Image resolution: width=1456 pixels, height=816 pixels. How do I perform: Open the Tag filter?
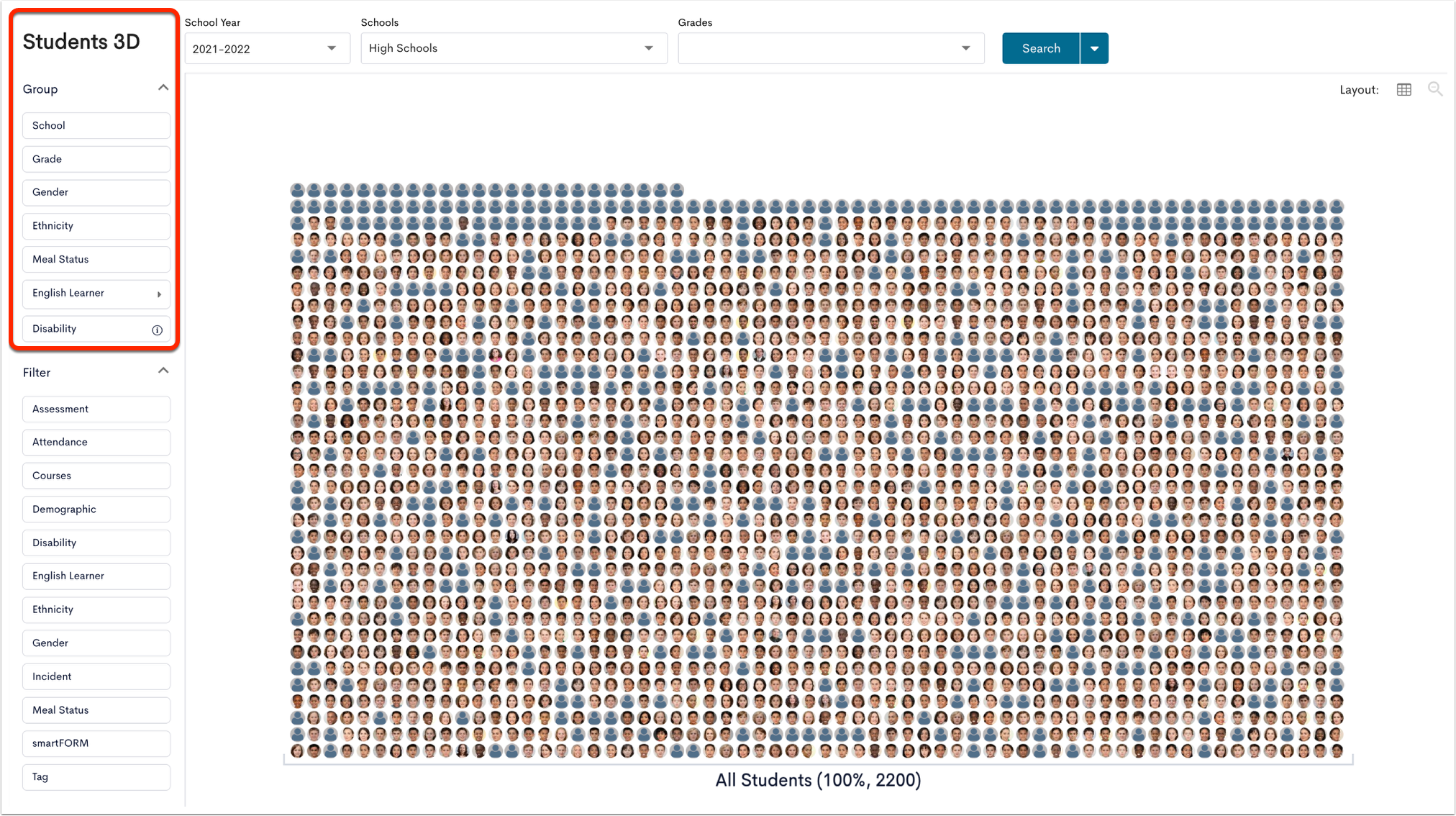click(96, 777)
